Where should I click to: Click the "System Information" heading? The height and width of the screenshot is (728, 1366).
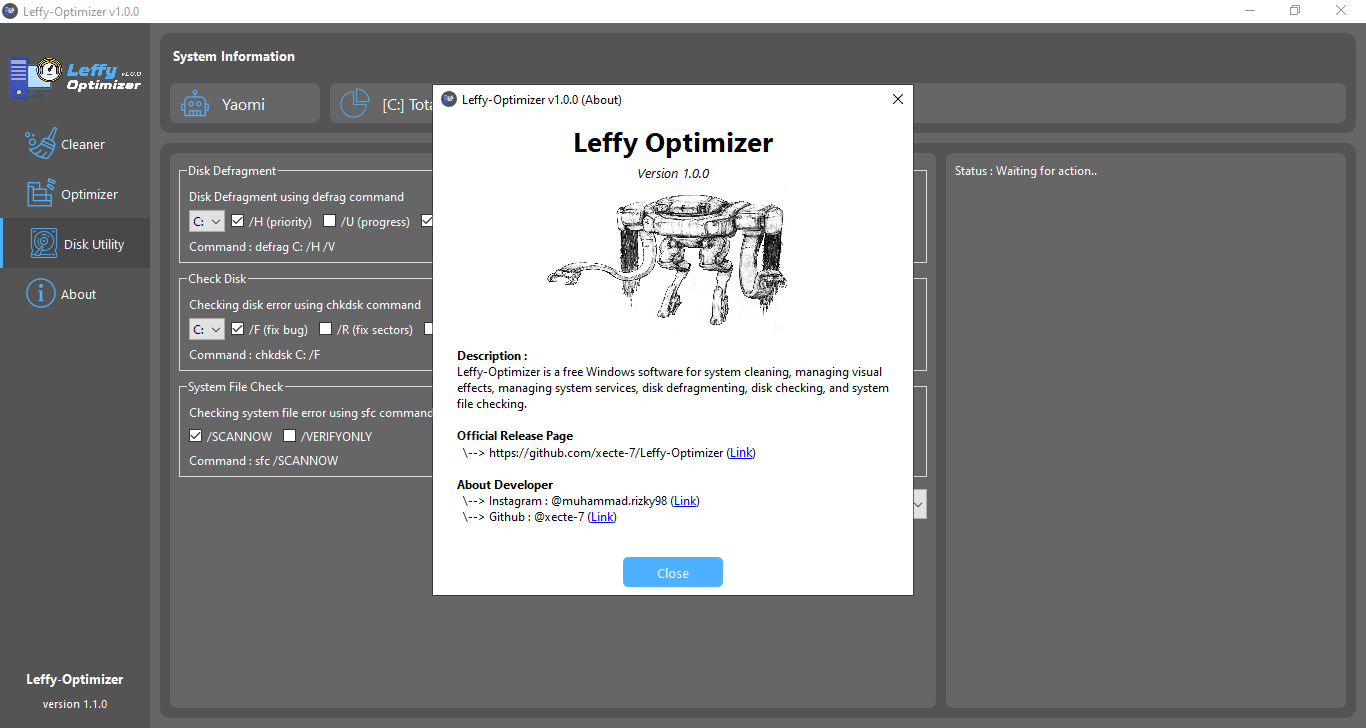point(234,56)
